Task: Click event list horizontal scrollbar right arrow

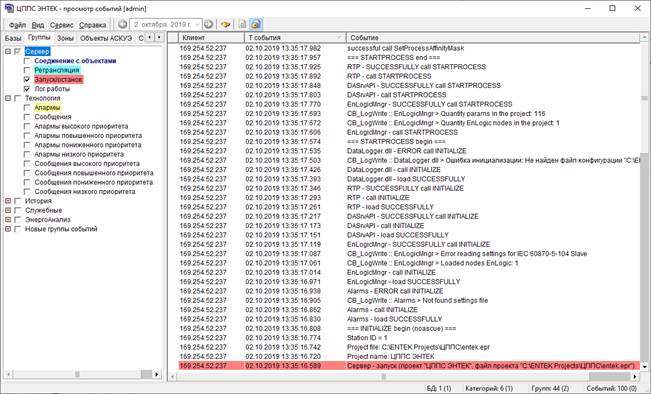Action: (635, 377)
